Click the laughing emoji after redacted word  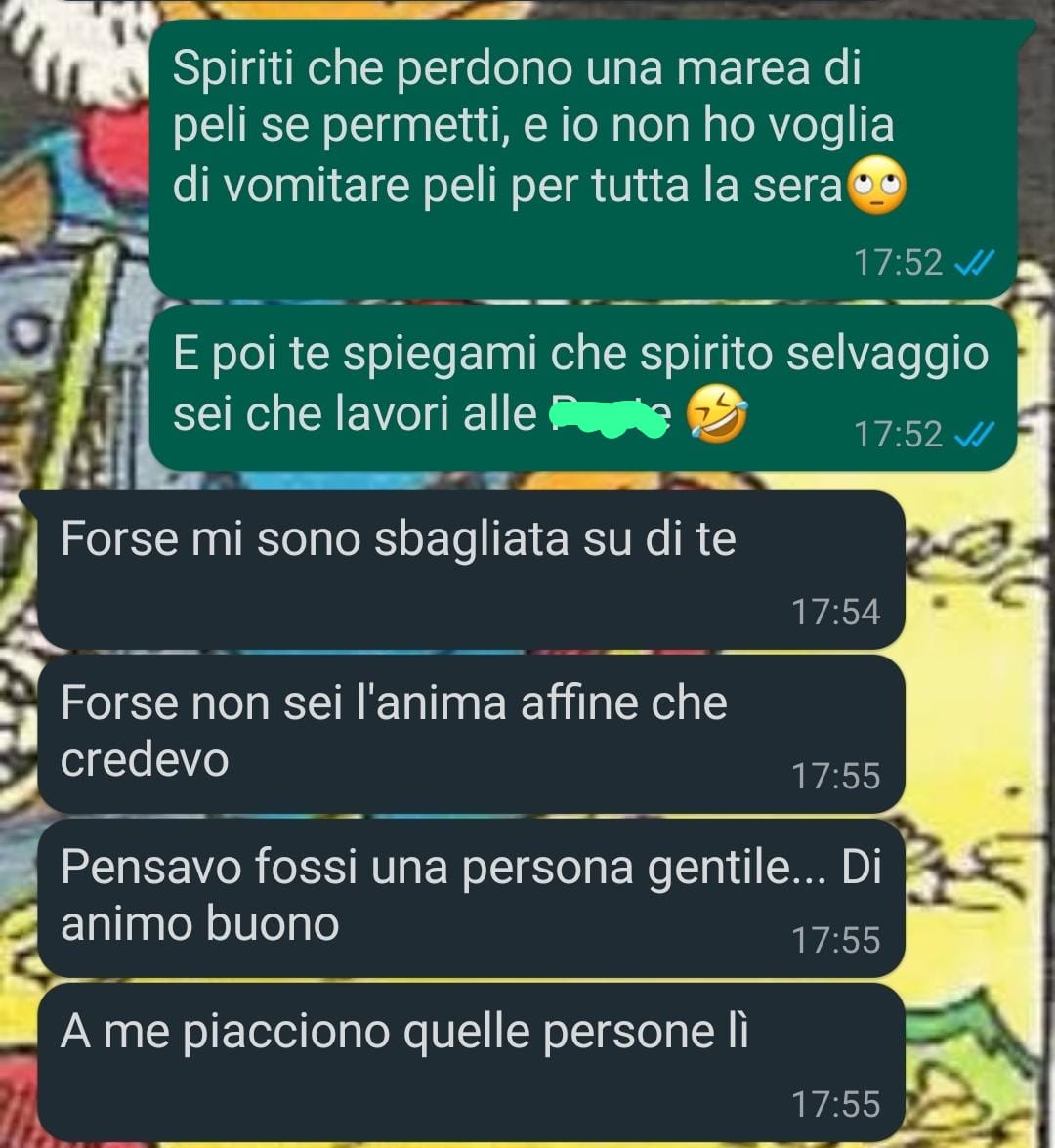pos(717,414)
